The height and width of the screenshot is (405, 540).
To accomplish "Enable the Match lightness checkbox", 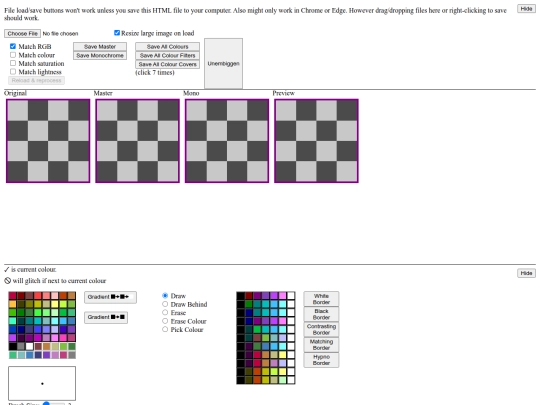I will tap(13, 72).
